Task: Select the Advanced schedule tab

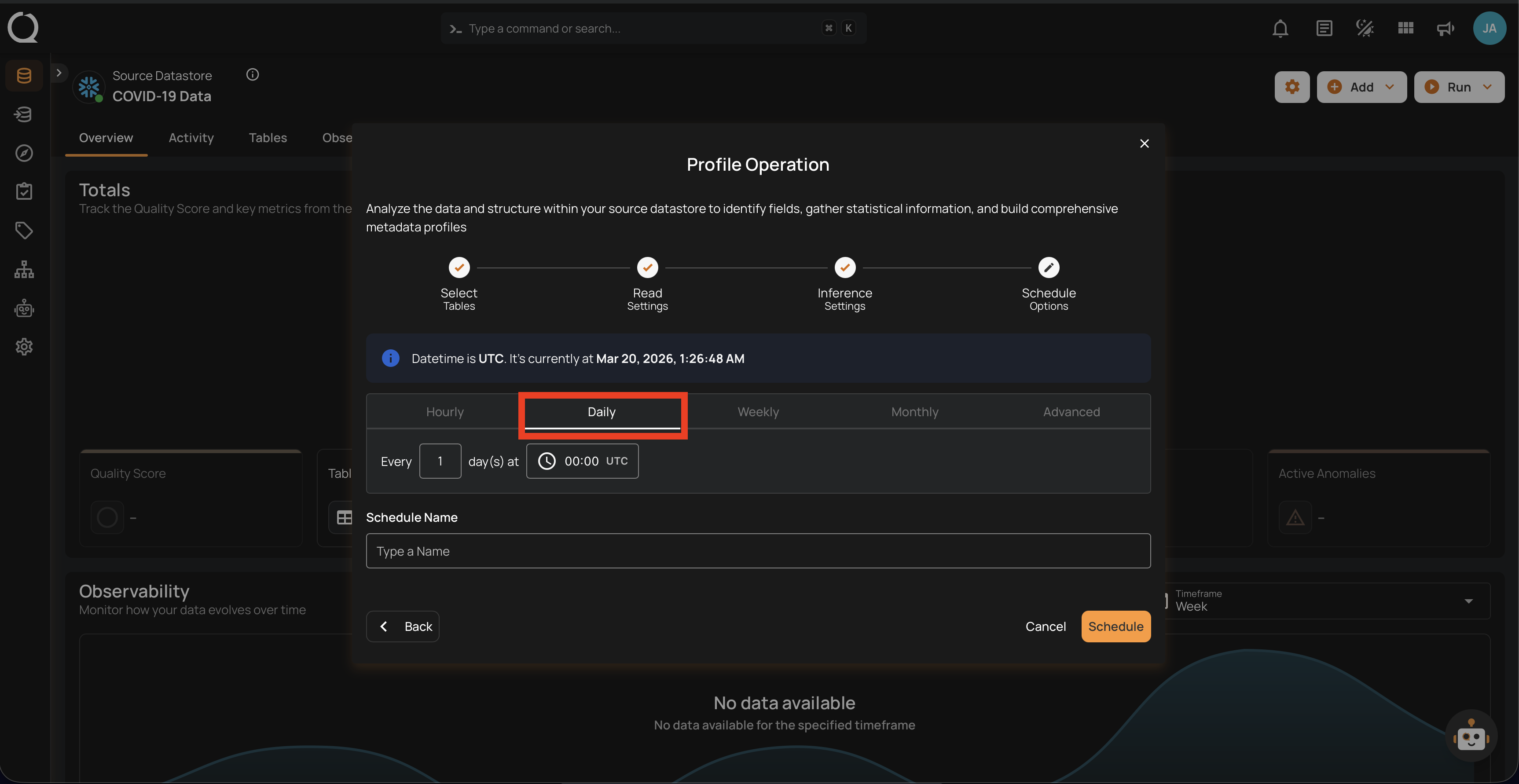Action: [x=1071, y=411]
